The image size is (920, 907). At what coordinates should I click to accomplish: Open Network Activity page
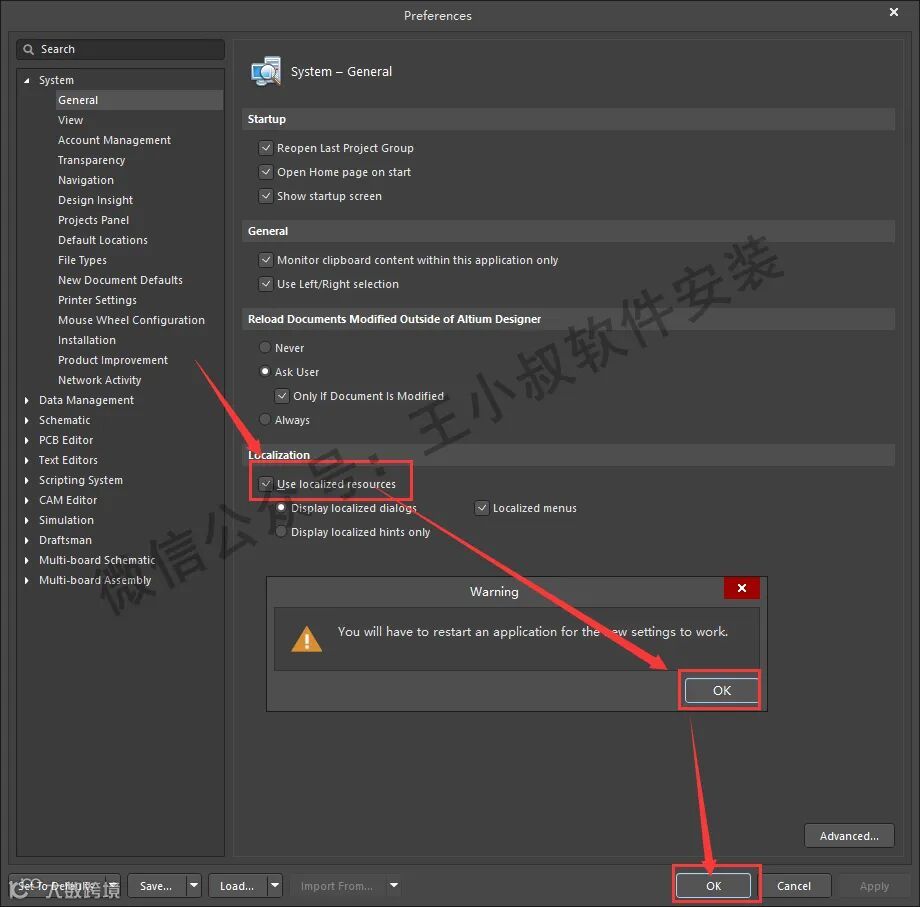coord(100,380)
